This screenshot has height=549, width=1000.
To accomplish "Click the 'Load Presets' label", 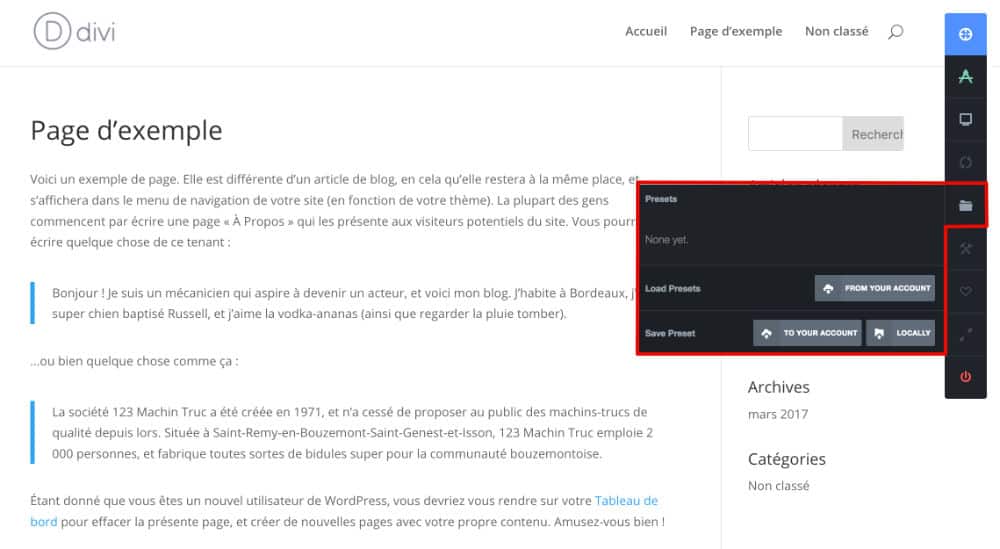I will [x=672, y=289].
